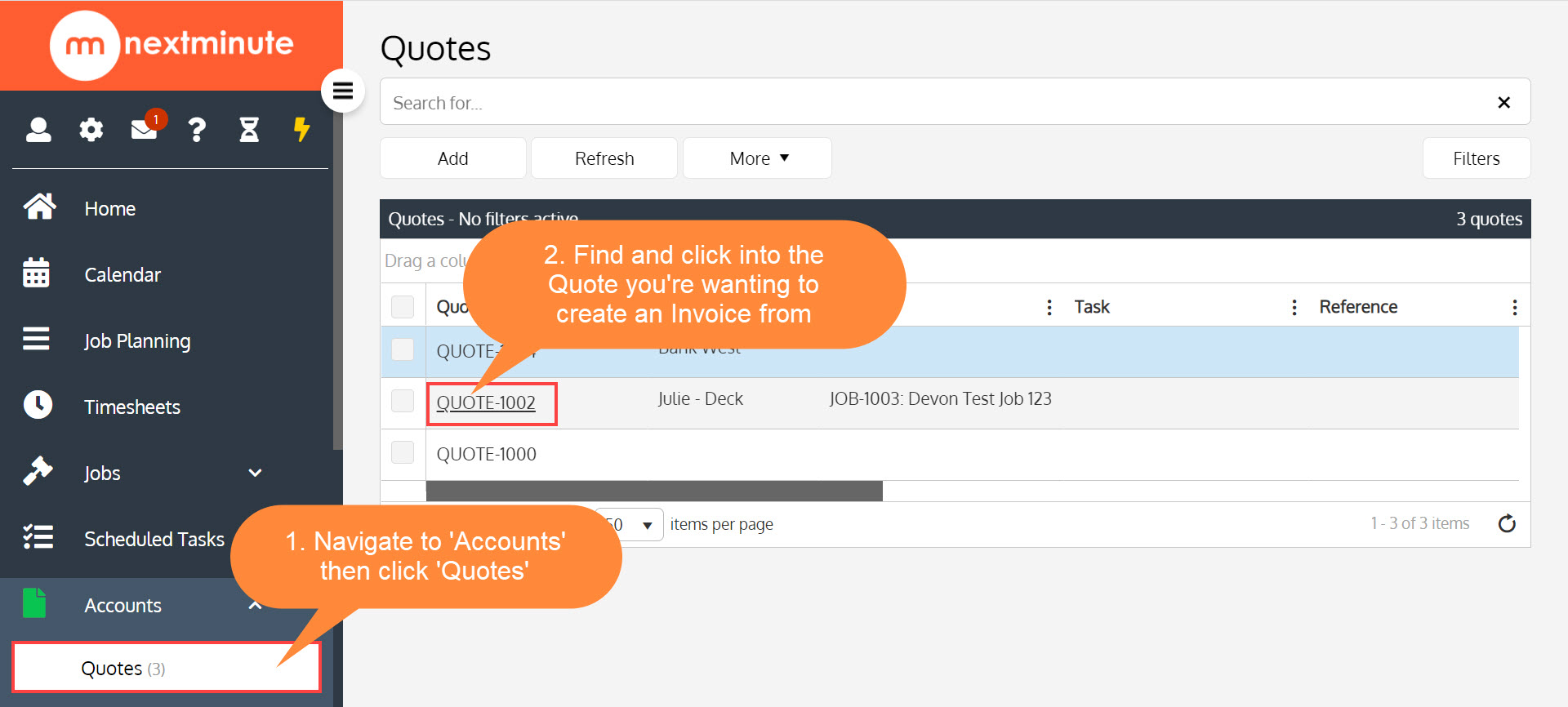Select the QUOTE-1000 row checkbox
This screenshot has height=707, width=1568.
(x=403, y=452)
